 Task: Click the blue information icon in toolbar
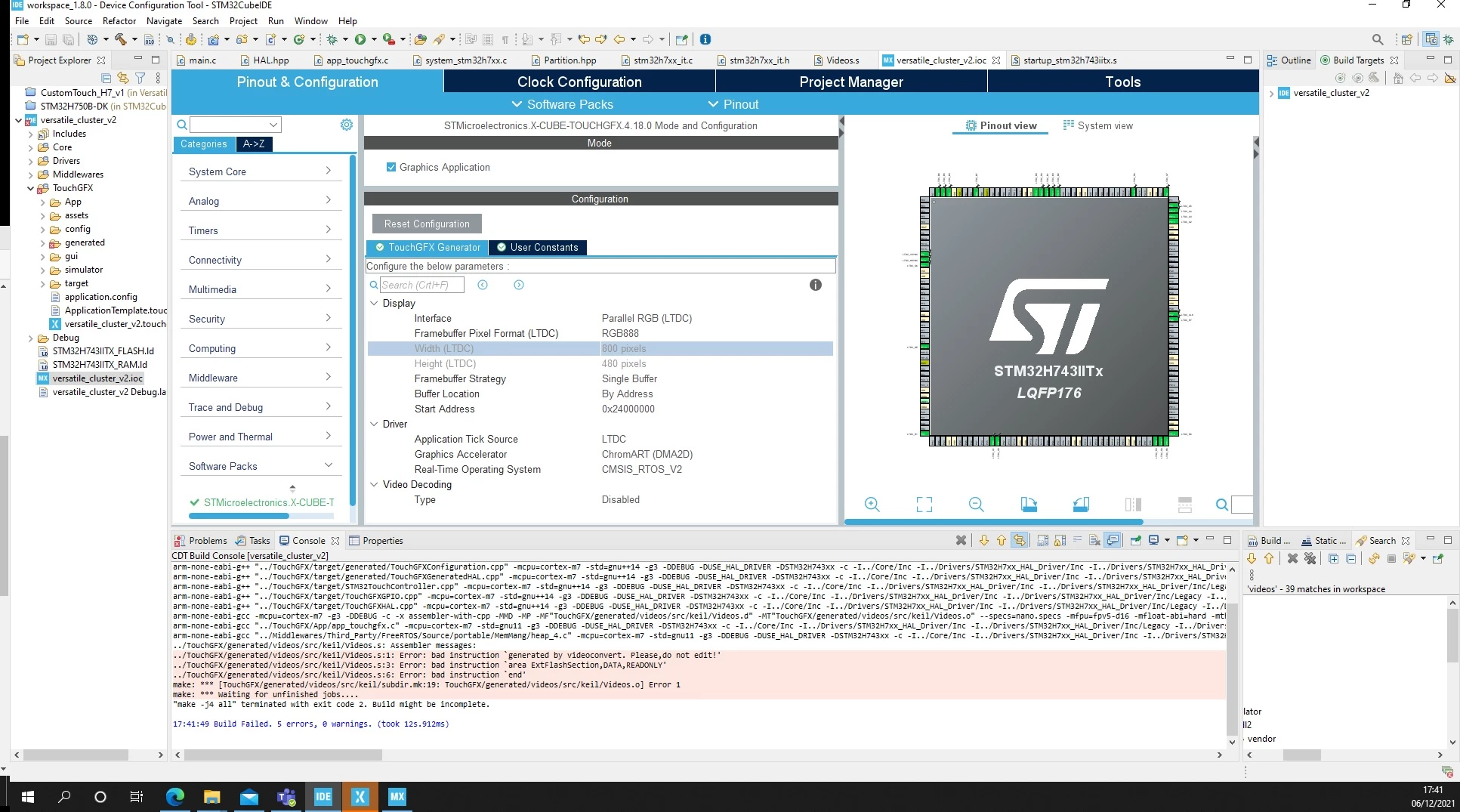click(705, 39)
